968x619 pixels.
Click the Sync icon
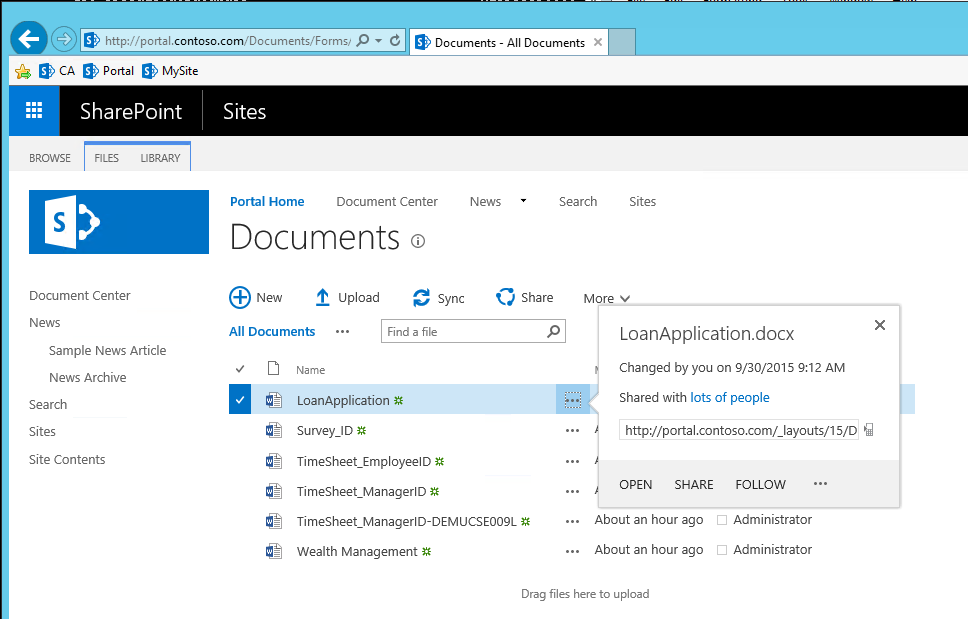click(x=421, y=298)
